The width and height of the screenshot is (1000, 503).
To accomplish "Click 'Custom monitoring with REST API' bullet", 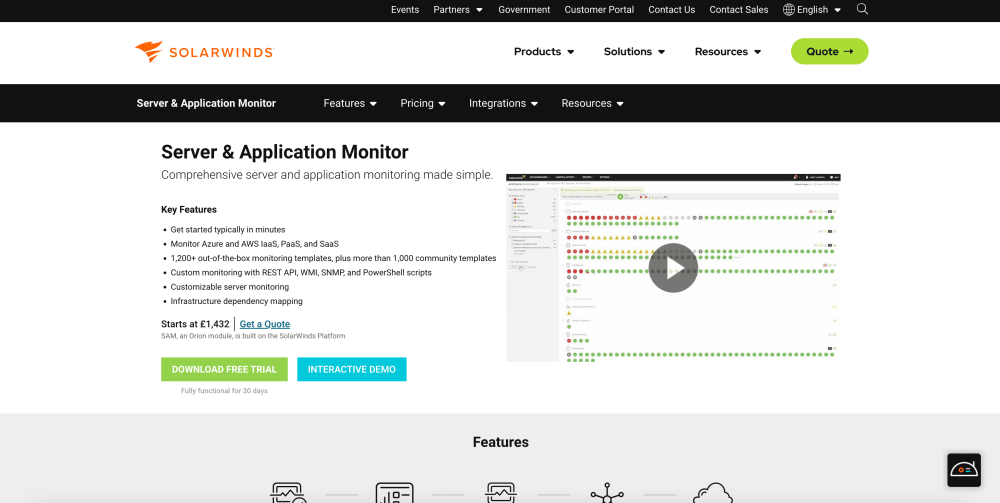I will tap(301, 272).
